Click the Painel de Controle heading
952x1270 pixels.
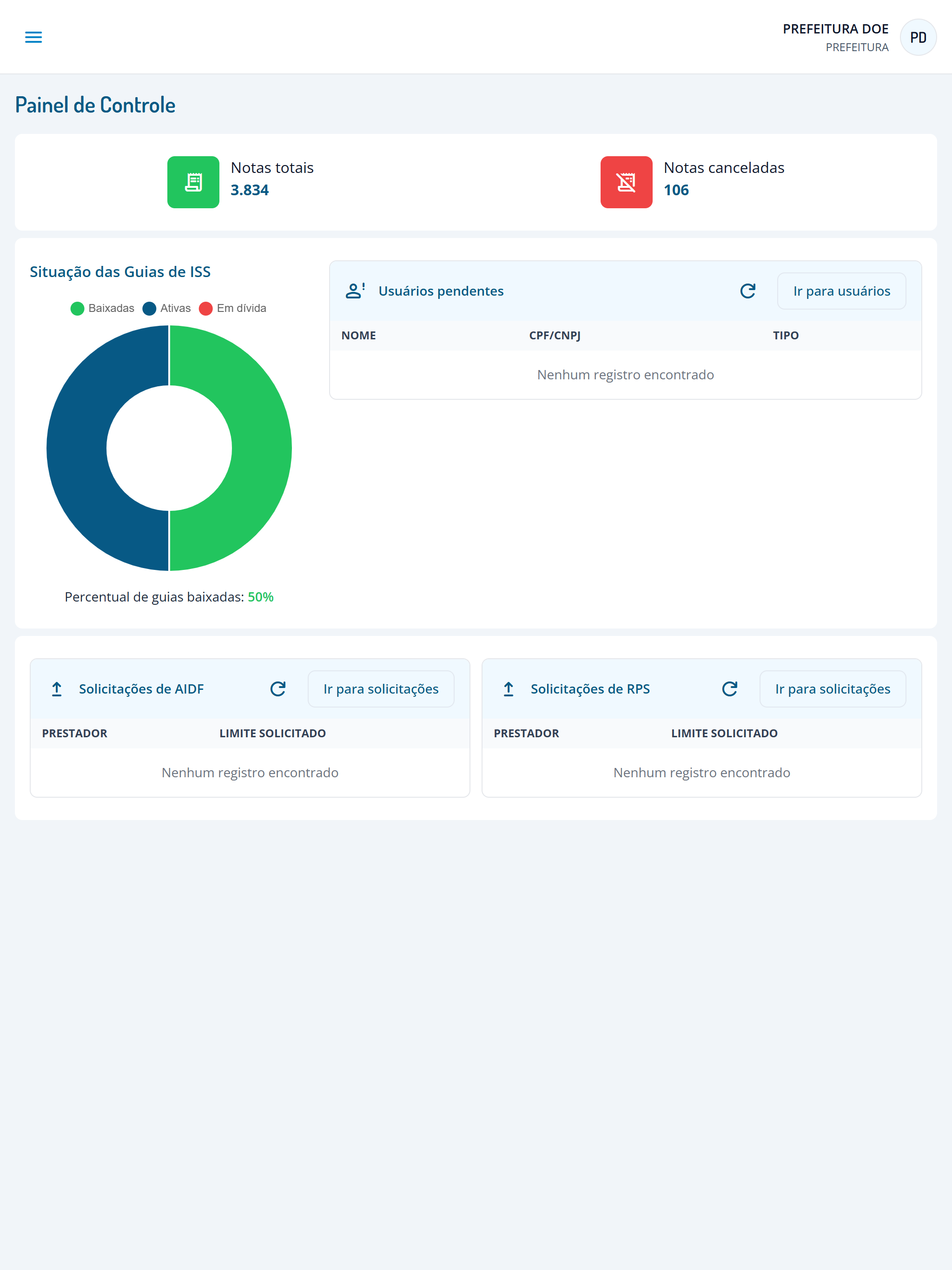click(95, 105)
